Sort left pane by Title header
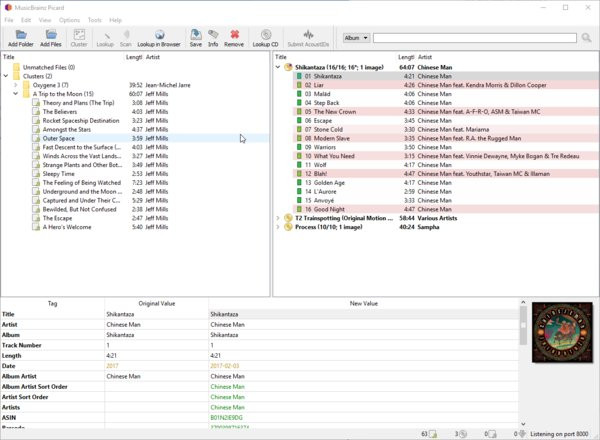The width and height of the screenshot is (600, 440). pos(9,57)
